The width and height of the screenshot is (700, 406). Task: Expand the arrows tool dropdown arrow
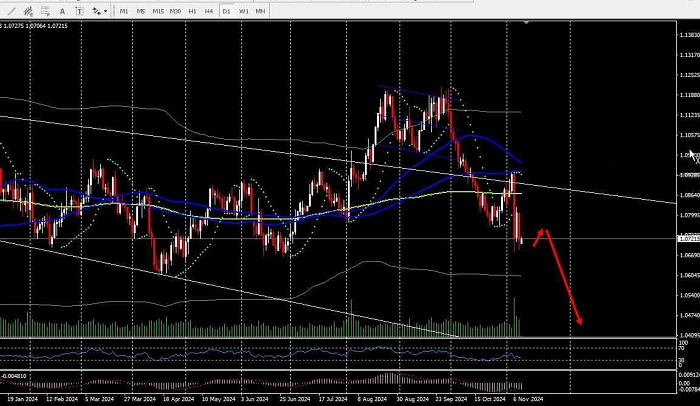click(105, 11)
